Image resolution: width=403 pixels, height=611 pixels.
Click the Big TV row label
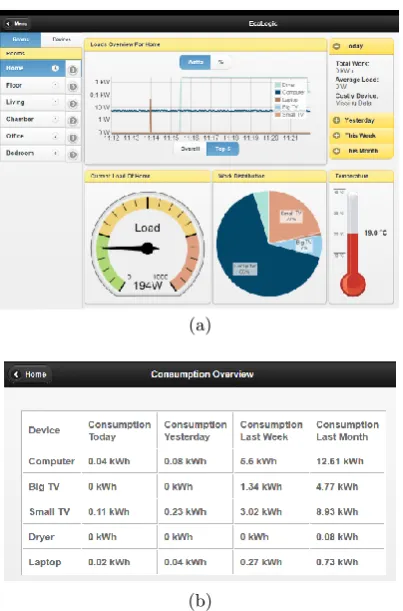click(x=44, y=487)
